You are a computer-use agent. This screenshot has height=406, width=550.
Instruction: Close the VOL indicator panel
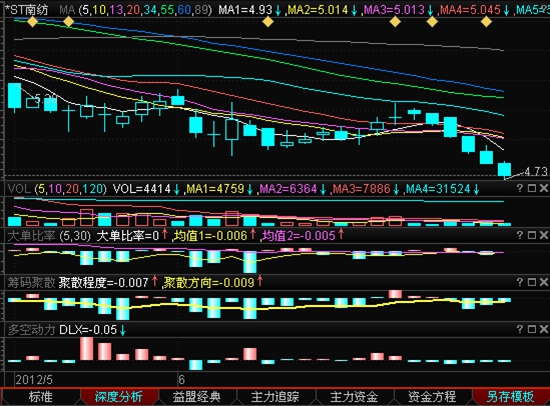click(543, 188)
